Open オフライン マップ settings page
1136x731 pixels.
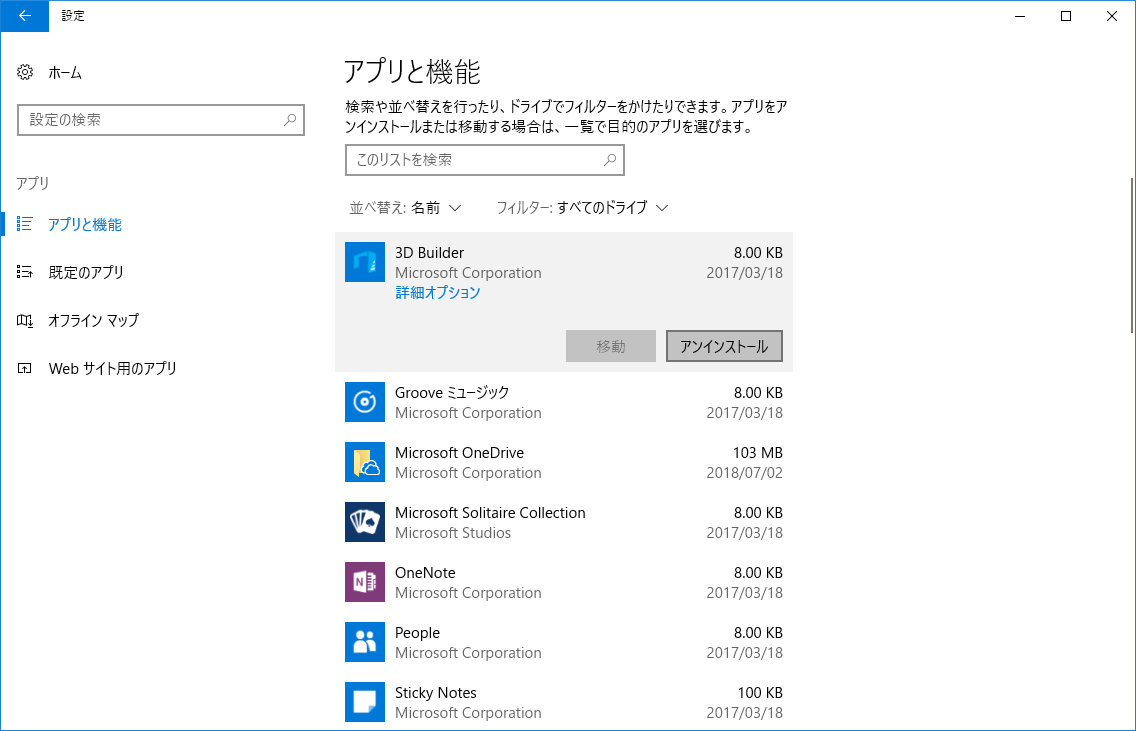[x=93, y=320]
